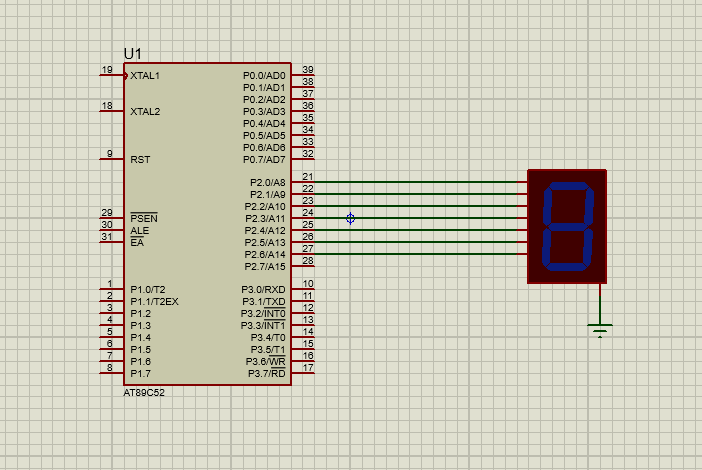Click the P2.7/A15 pin label

pos(265,267)
